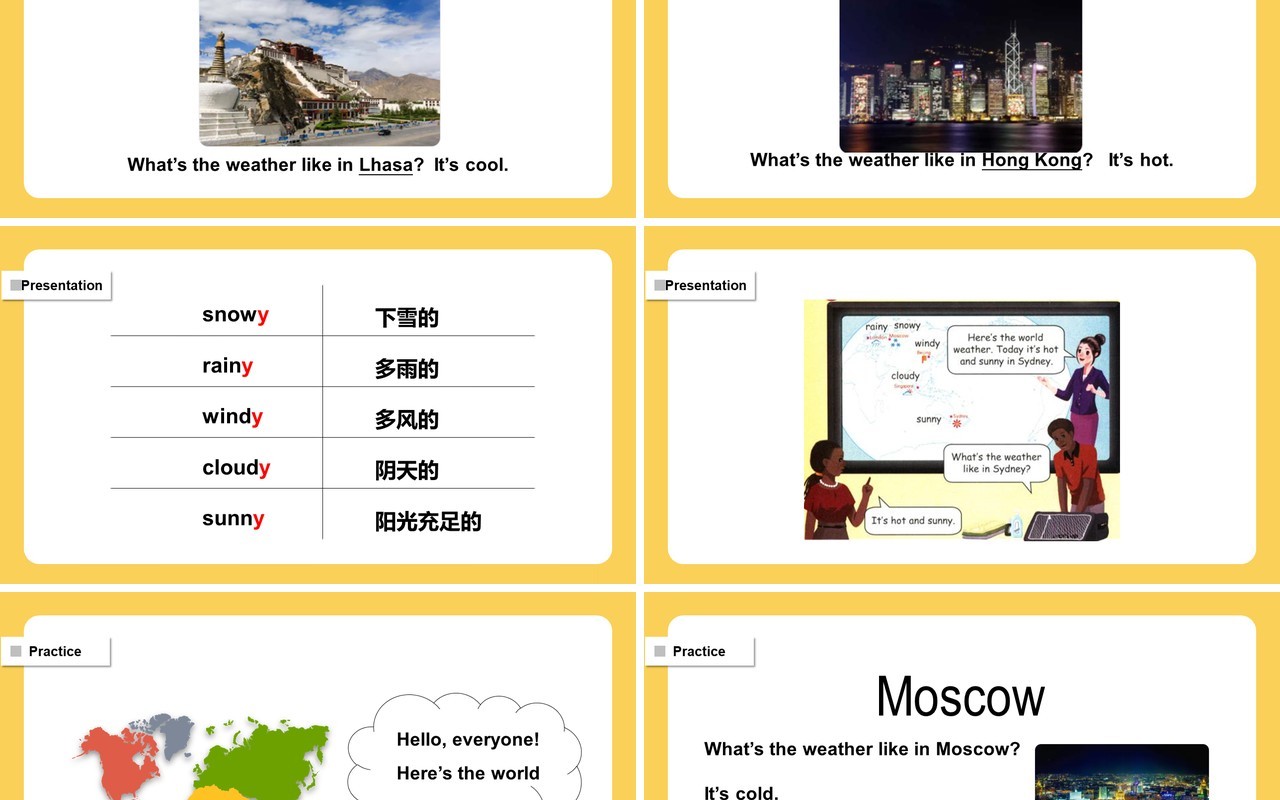Click the "It's hot and sunny." speech bubble
The height and width of the screenshot is (800, 1280).
913,520
